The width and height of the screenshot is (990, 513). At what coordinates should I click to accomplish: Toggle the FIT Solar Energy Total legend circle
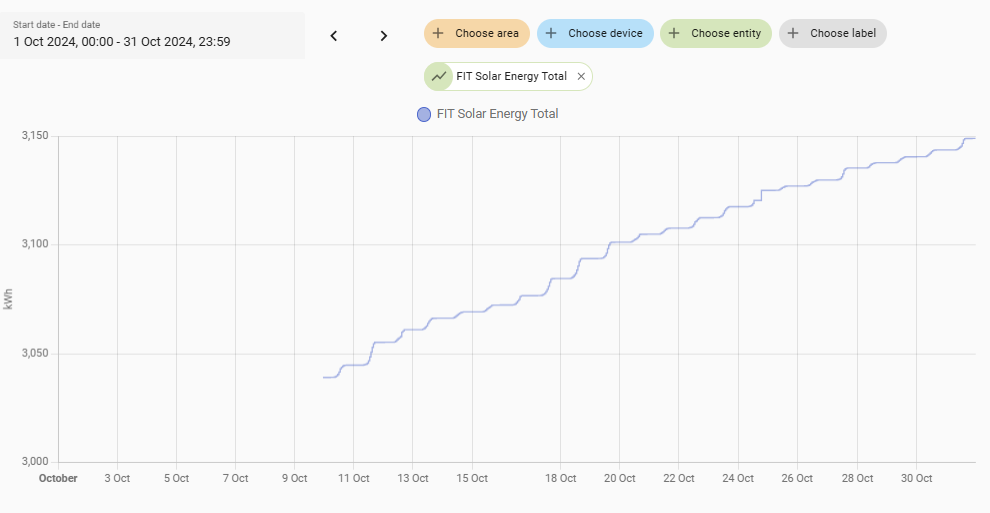click(424, 114)
